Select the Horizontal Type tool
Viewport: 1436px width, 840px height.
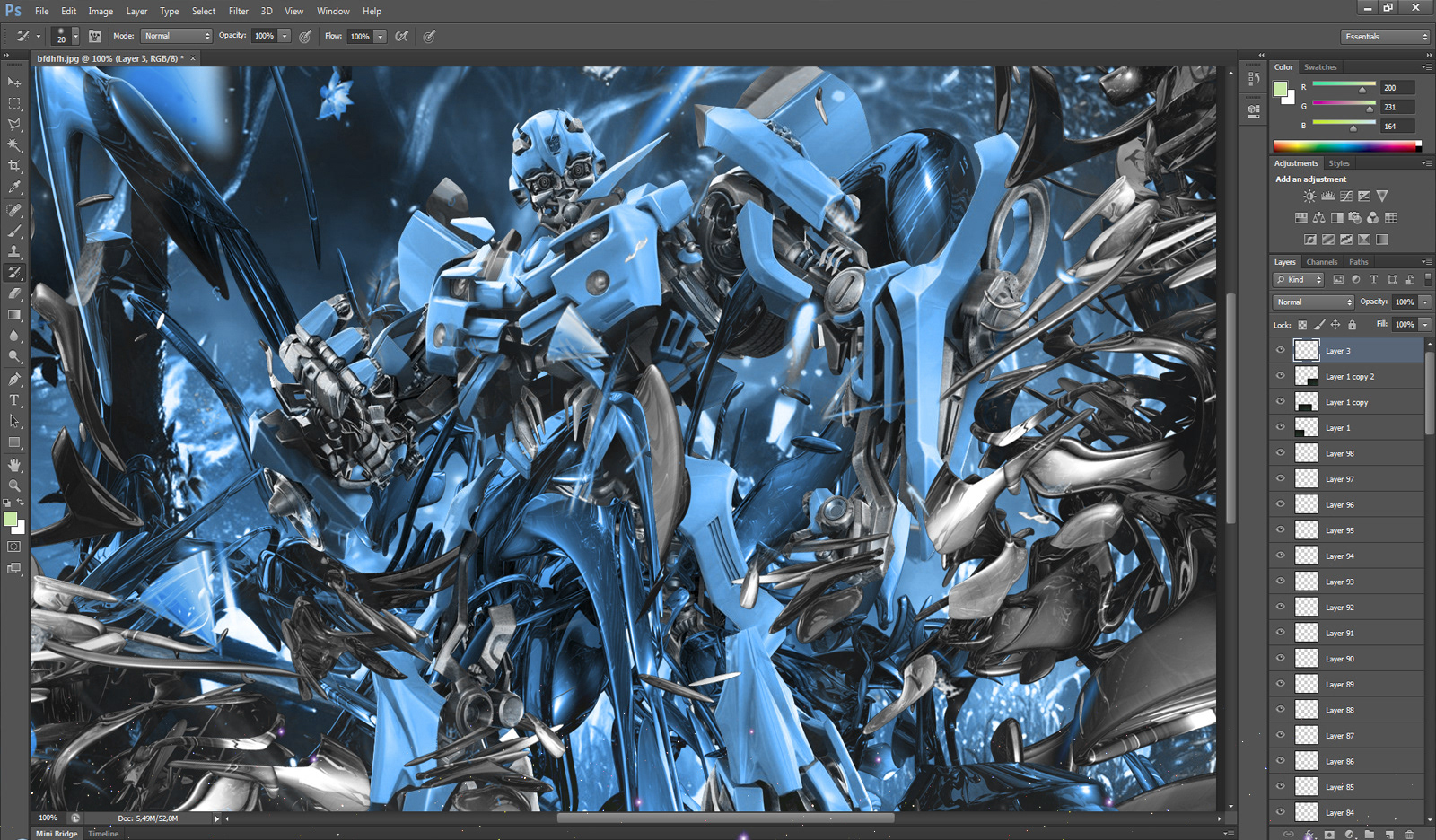(x=14, y=400)
